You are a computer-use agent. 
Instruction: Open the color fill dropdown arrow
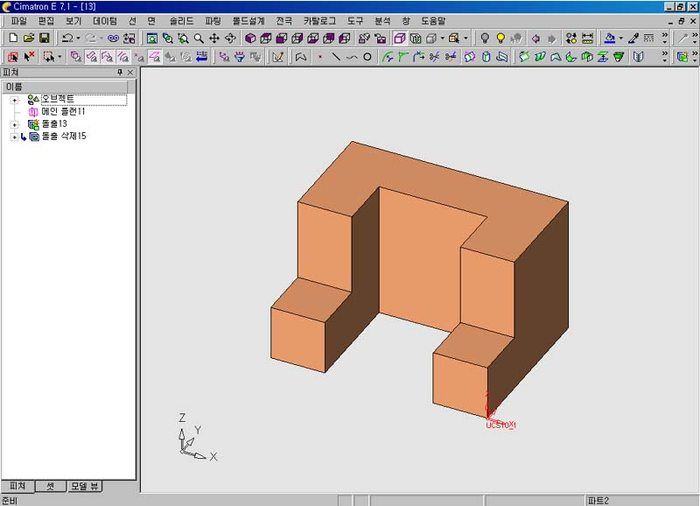coord(621,38)
